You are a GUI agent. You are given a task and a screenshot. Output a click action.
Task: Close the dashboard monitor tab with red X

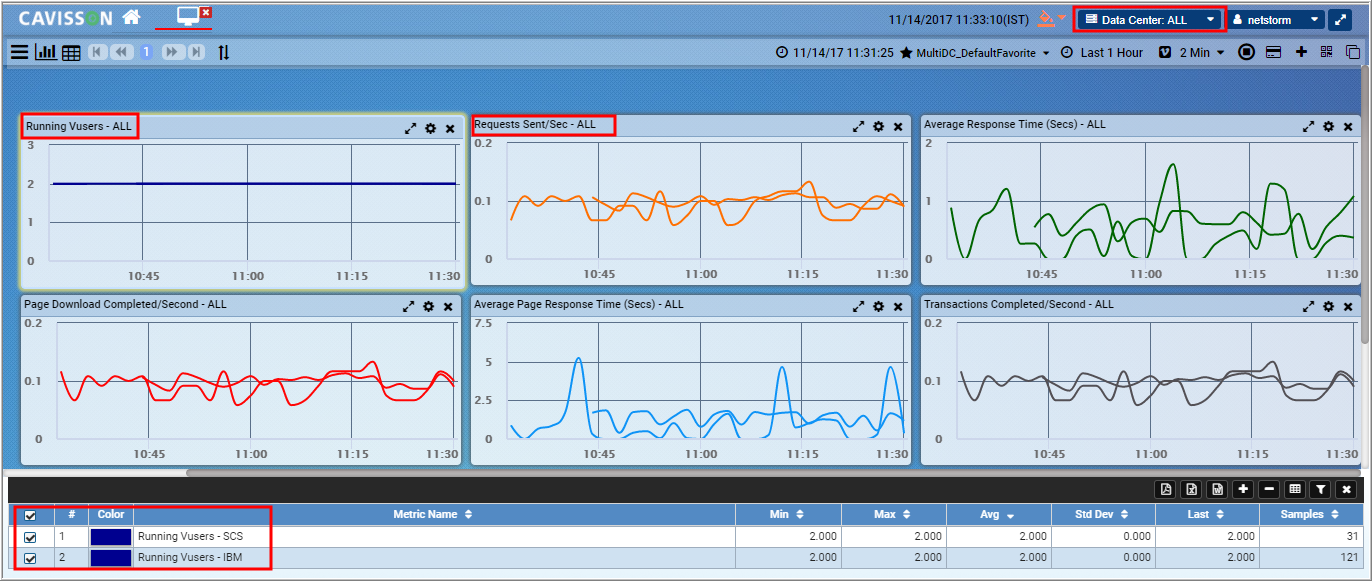tap(205, 12)
